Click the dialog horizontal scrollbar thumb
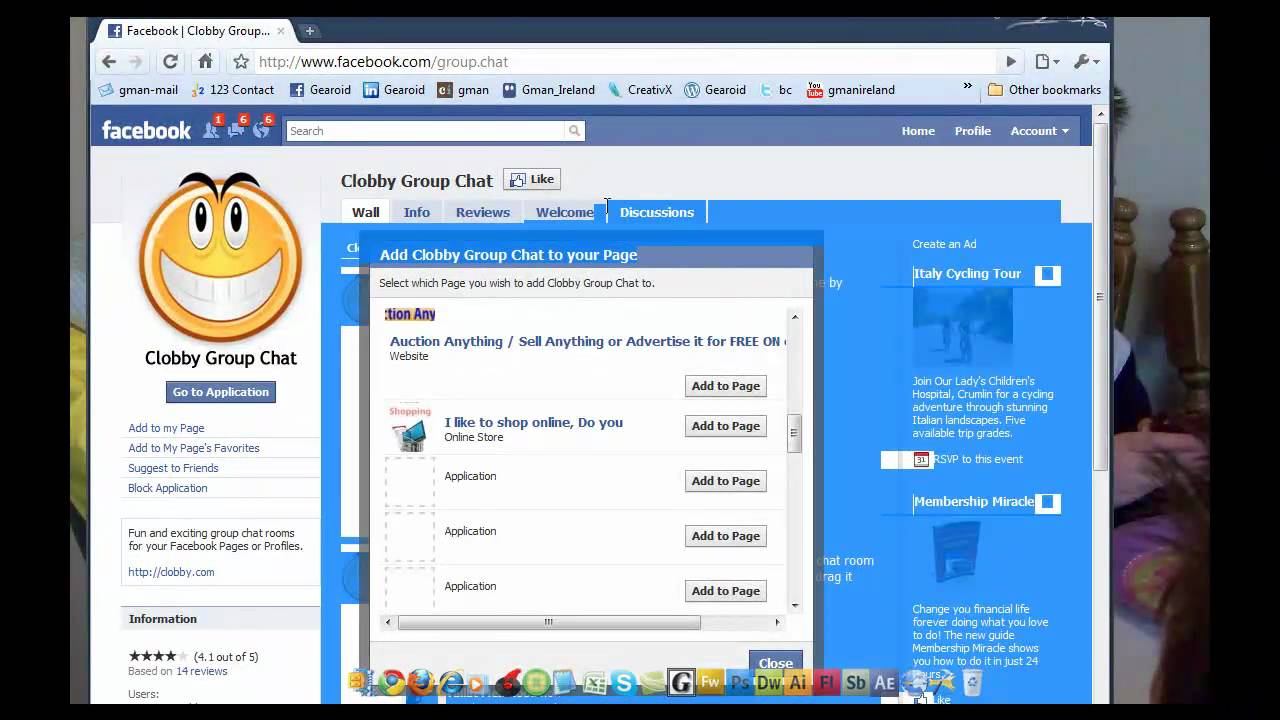This screenshot has width=1280, height=720. [549, 622]
